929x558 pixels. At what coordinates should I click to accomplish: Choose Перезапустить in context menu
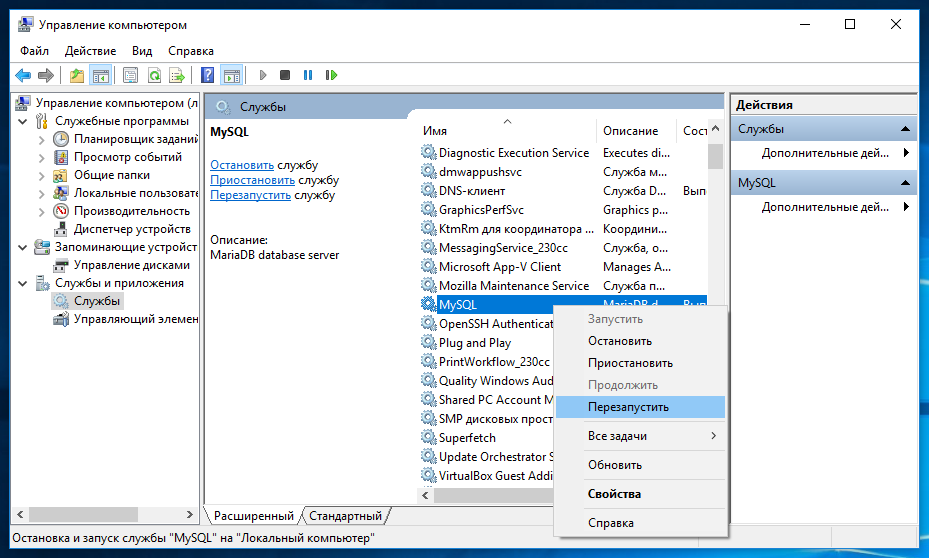640,407
